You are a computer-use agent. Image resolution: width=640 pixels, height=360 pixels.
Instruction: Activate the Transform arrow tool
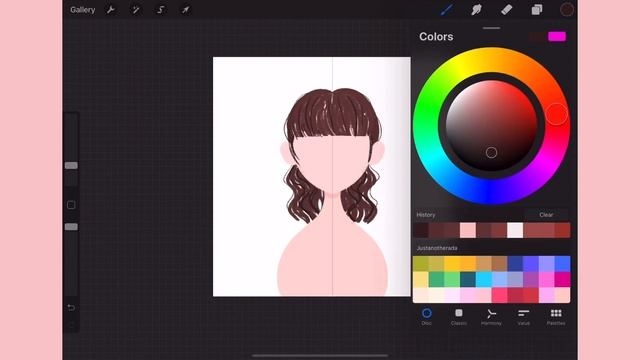[x=186, y=10]
